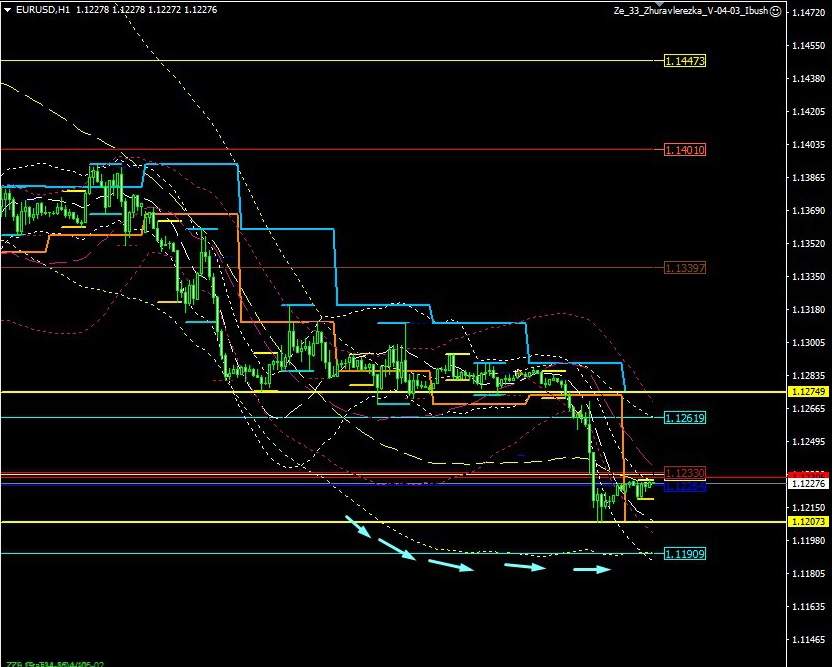Click the rightmost horizontal cyan arrow
This screenshot has width=832, height=667.
pos(591,570)
